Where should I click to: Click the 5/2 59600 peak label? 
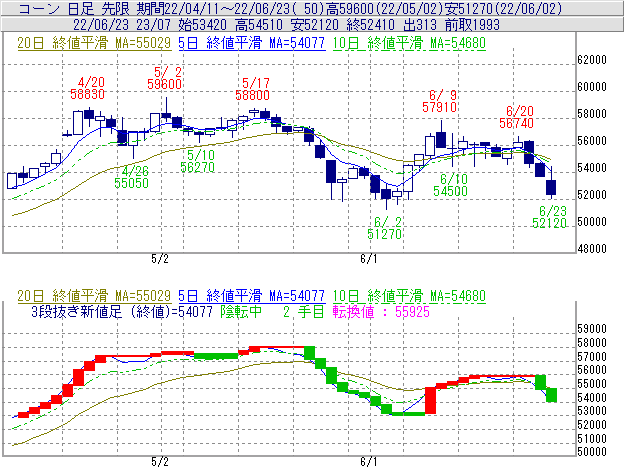(164, 78)
